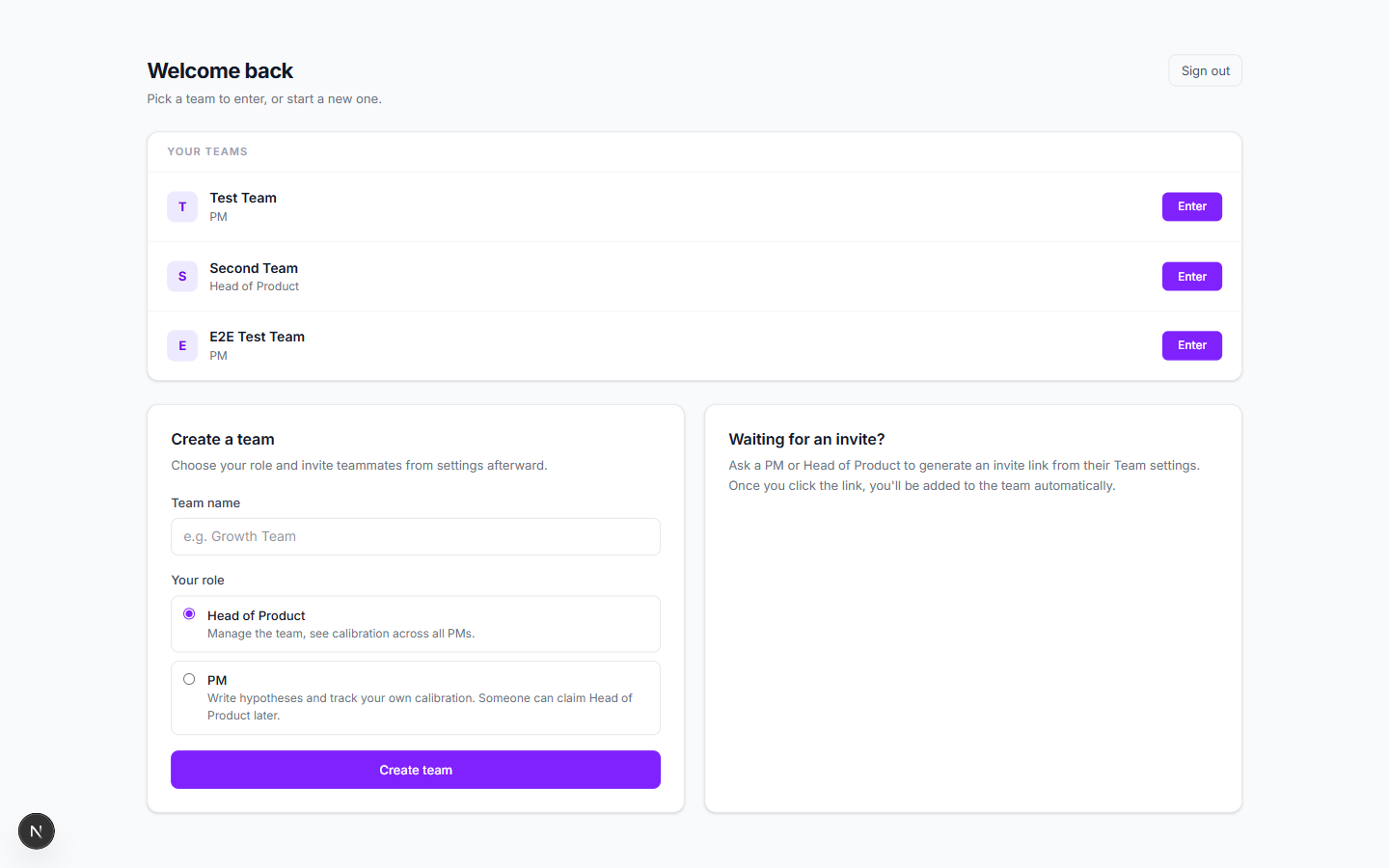This screenshot has width=1389, height=868.
Task: Select the Head of Product role
Action: click(x=189, y=614)
